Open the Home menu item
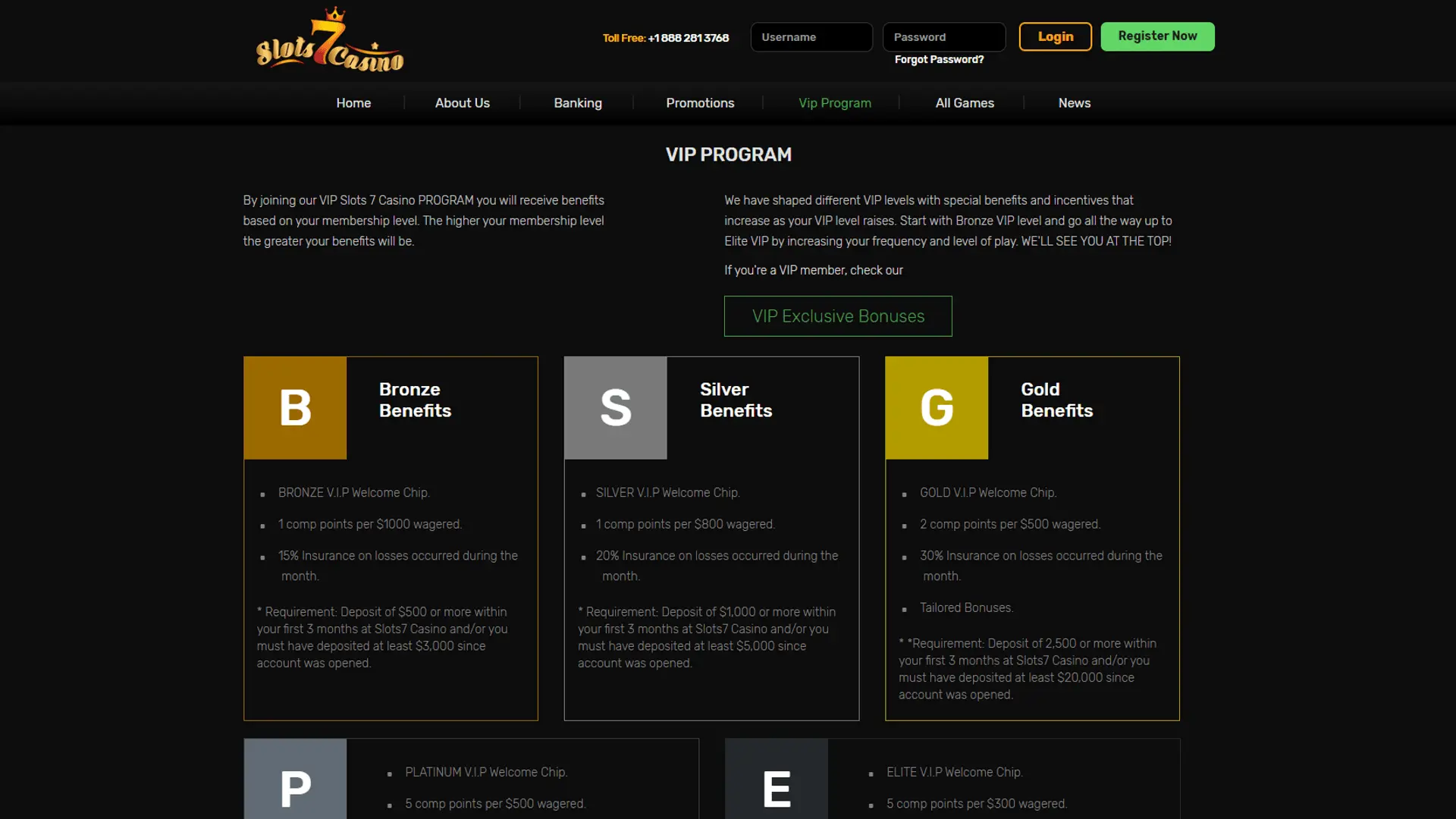Viewport: 1456px width, 819px height. 353,103
